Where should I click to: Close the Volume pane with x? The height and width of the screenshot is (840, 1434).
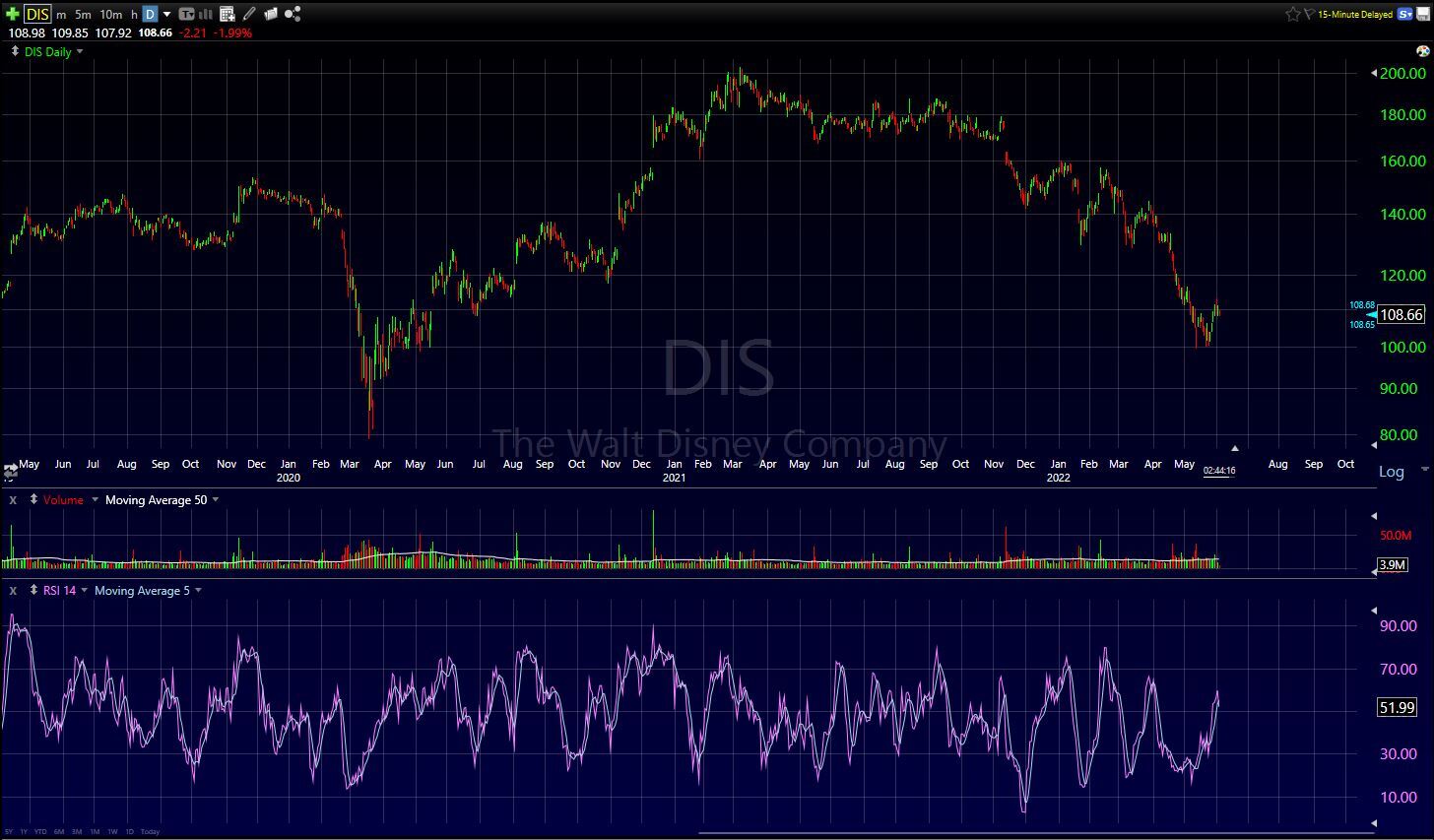click(13, 500)
